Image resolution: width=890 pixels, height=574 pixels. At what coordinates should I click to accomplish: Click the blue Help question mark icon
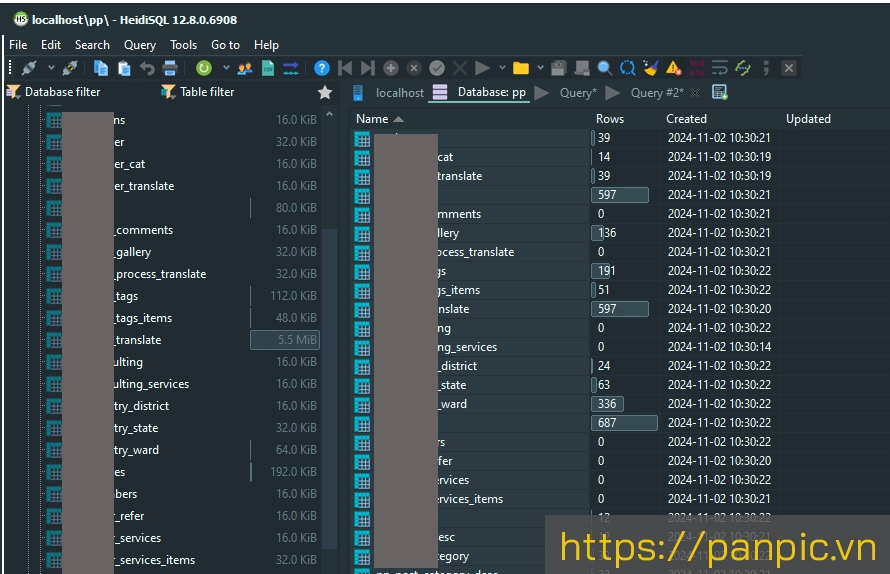click(322, 68)
